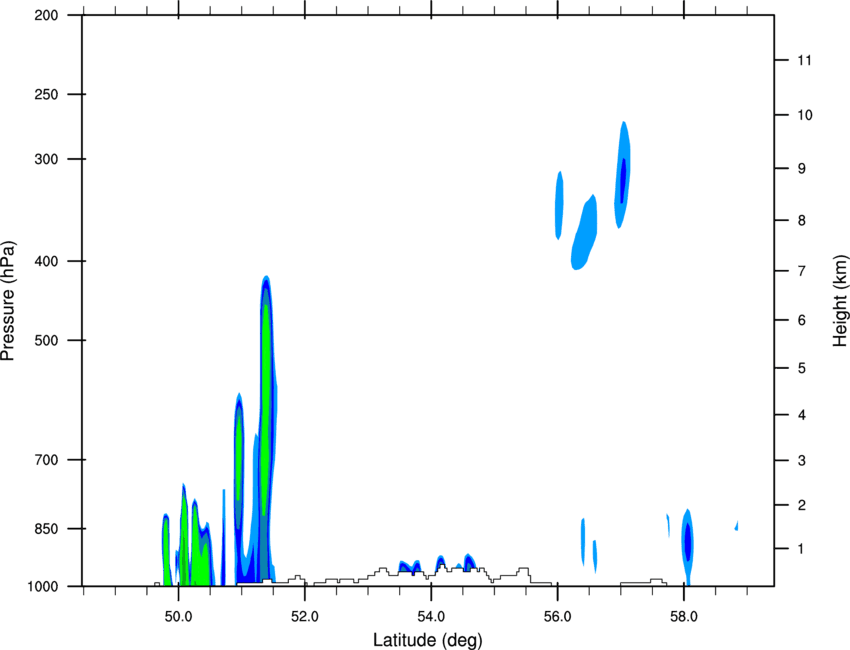
Task: Click the terrain outline bump near 55.5 degrees
Action: click(x=523, y=571)
